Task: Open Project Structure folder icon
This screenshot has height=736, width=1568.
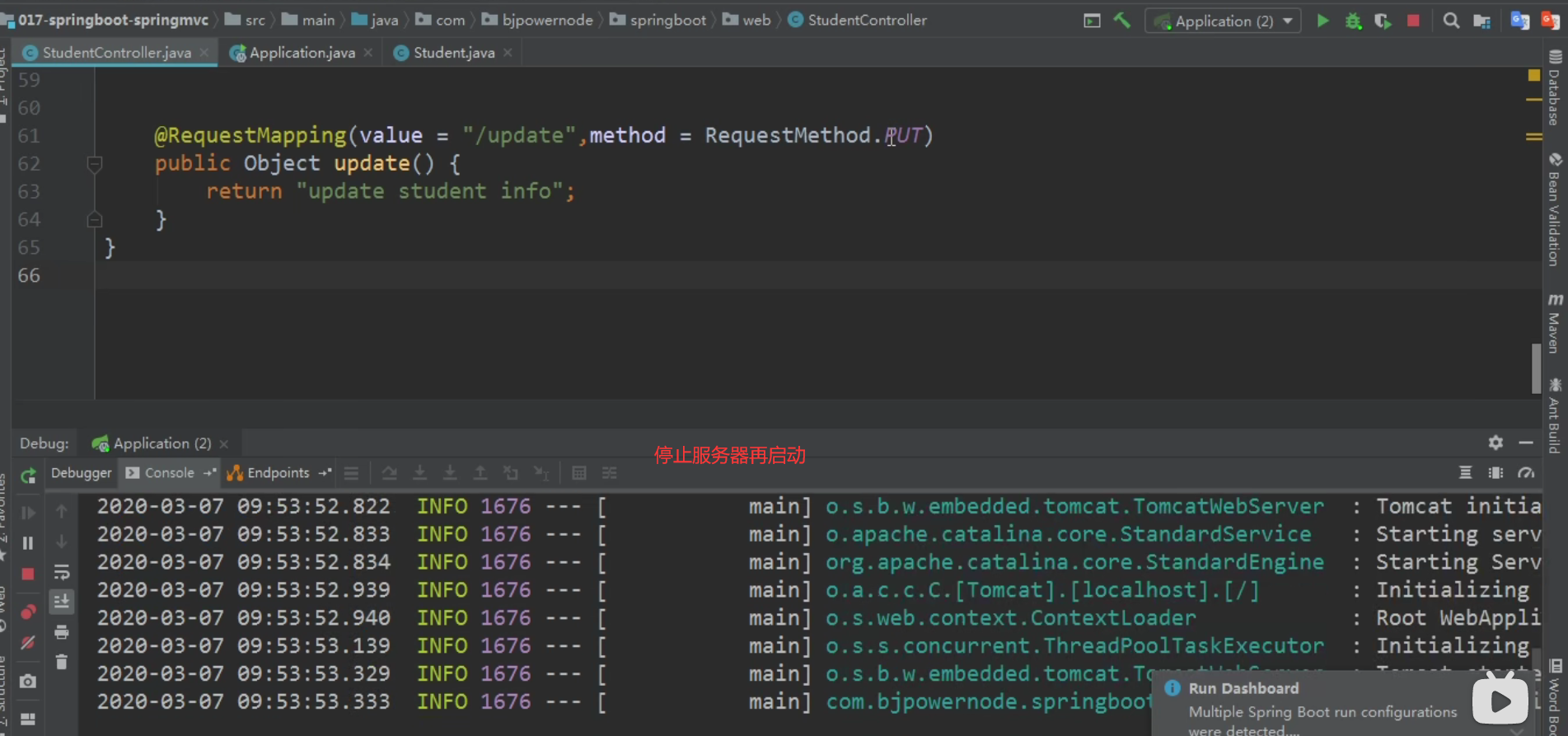Action: (x=1481, y=21)
